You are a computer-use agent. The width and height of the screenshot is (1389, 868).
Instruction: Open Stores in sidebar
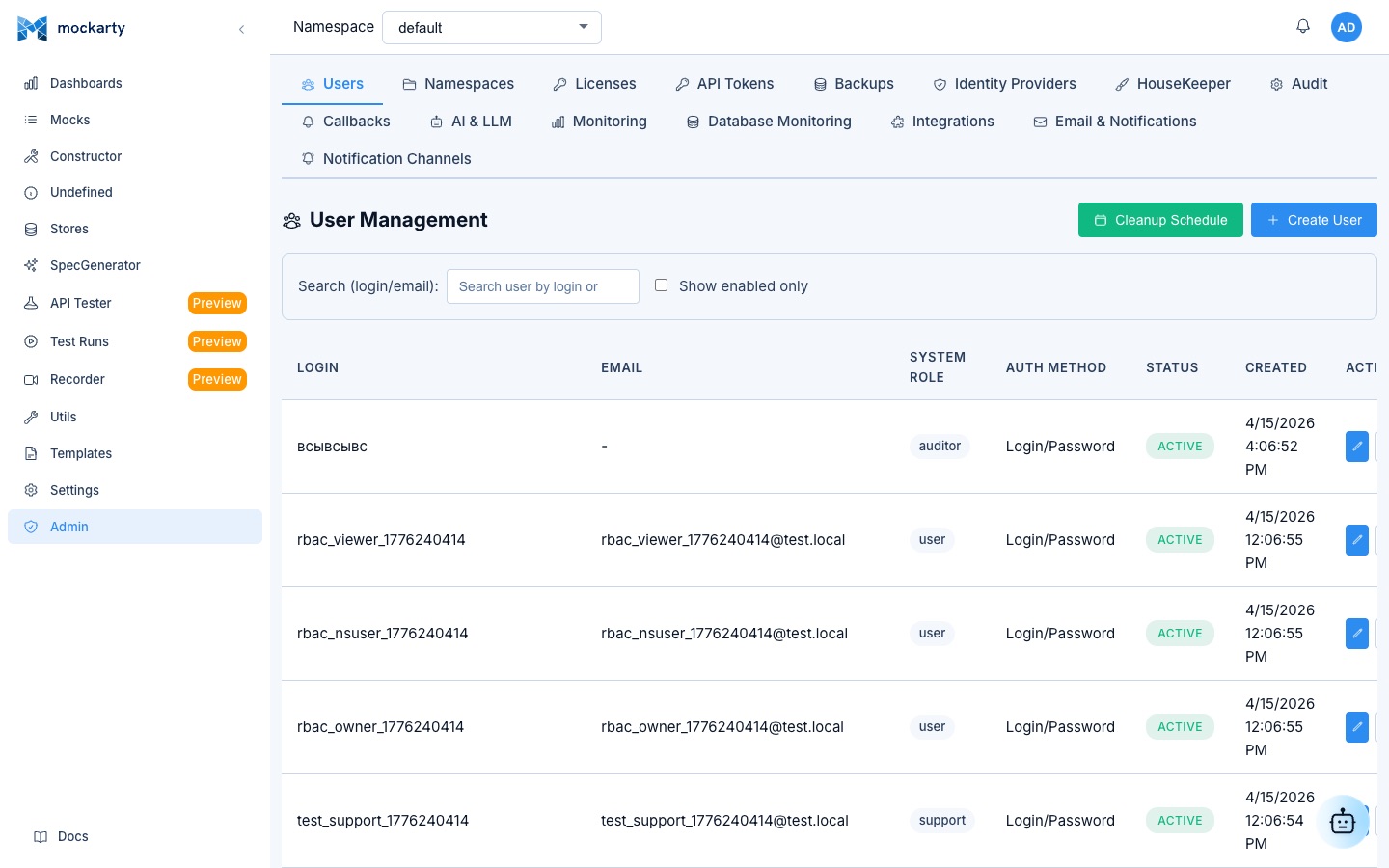point(135,229)
